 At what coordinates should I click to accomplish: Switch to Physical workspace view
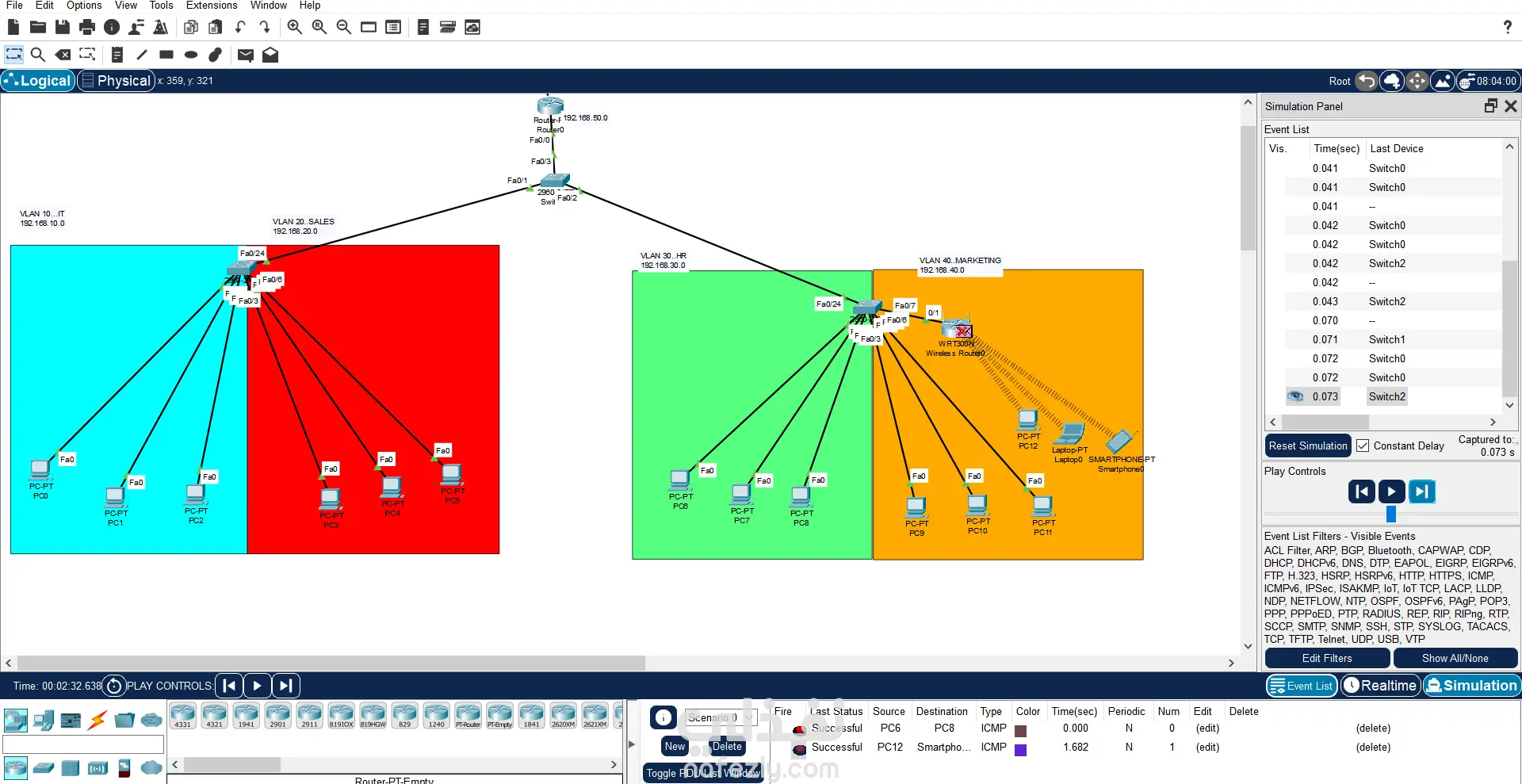[116, 81]
